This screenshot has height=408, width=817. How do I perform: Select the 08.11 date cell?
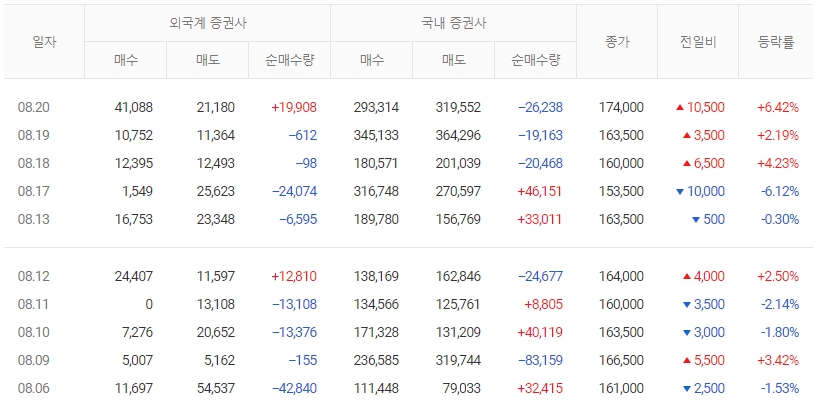(x=33, y=304)
